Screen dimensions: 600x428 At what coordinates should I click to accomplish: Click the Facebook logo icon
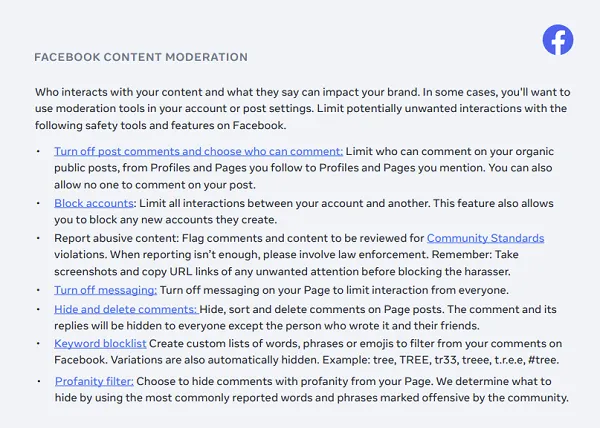coord(558,40)
